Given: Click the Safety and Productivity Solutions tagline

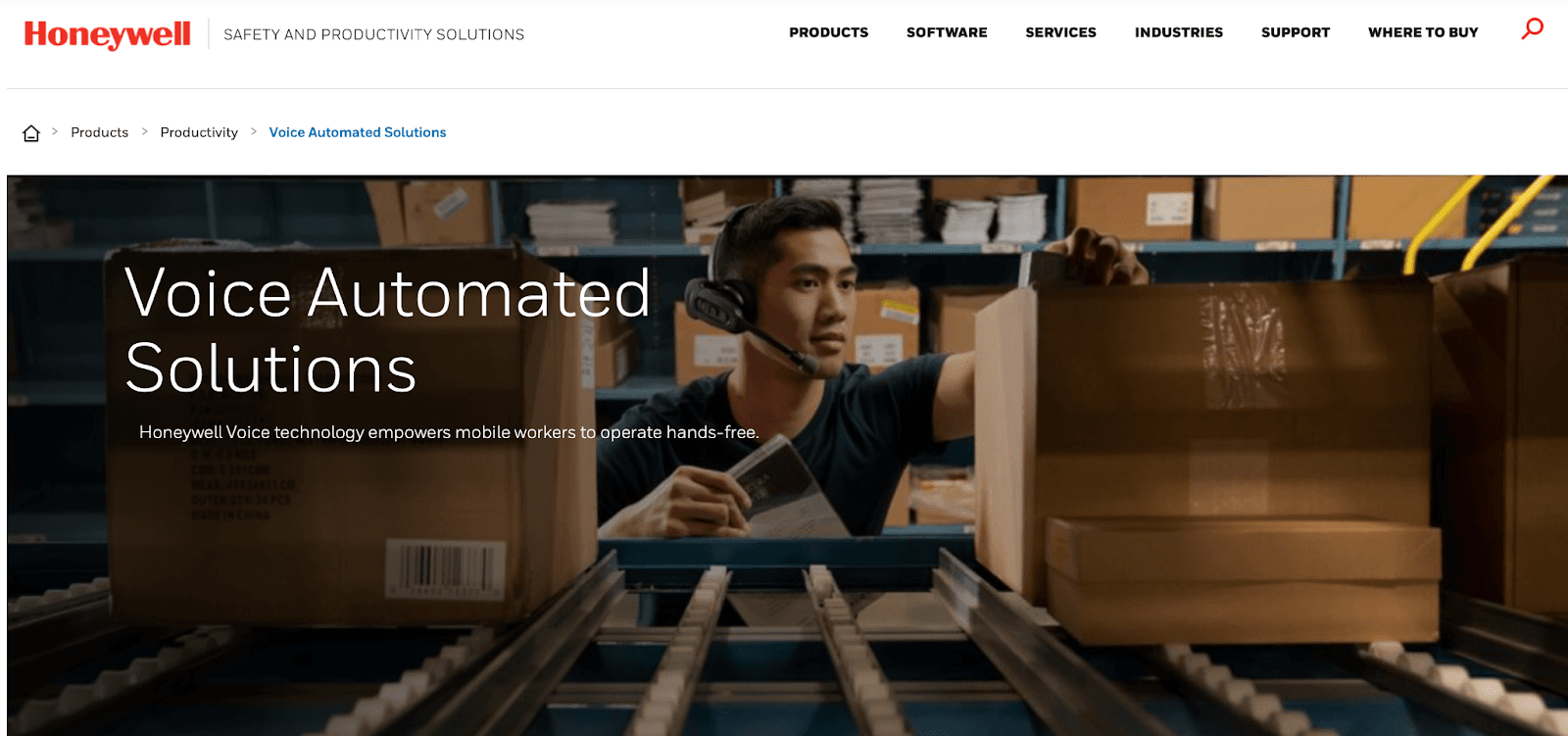Looking at the screenshot, I should click(x=373, y=34).
